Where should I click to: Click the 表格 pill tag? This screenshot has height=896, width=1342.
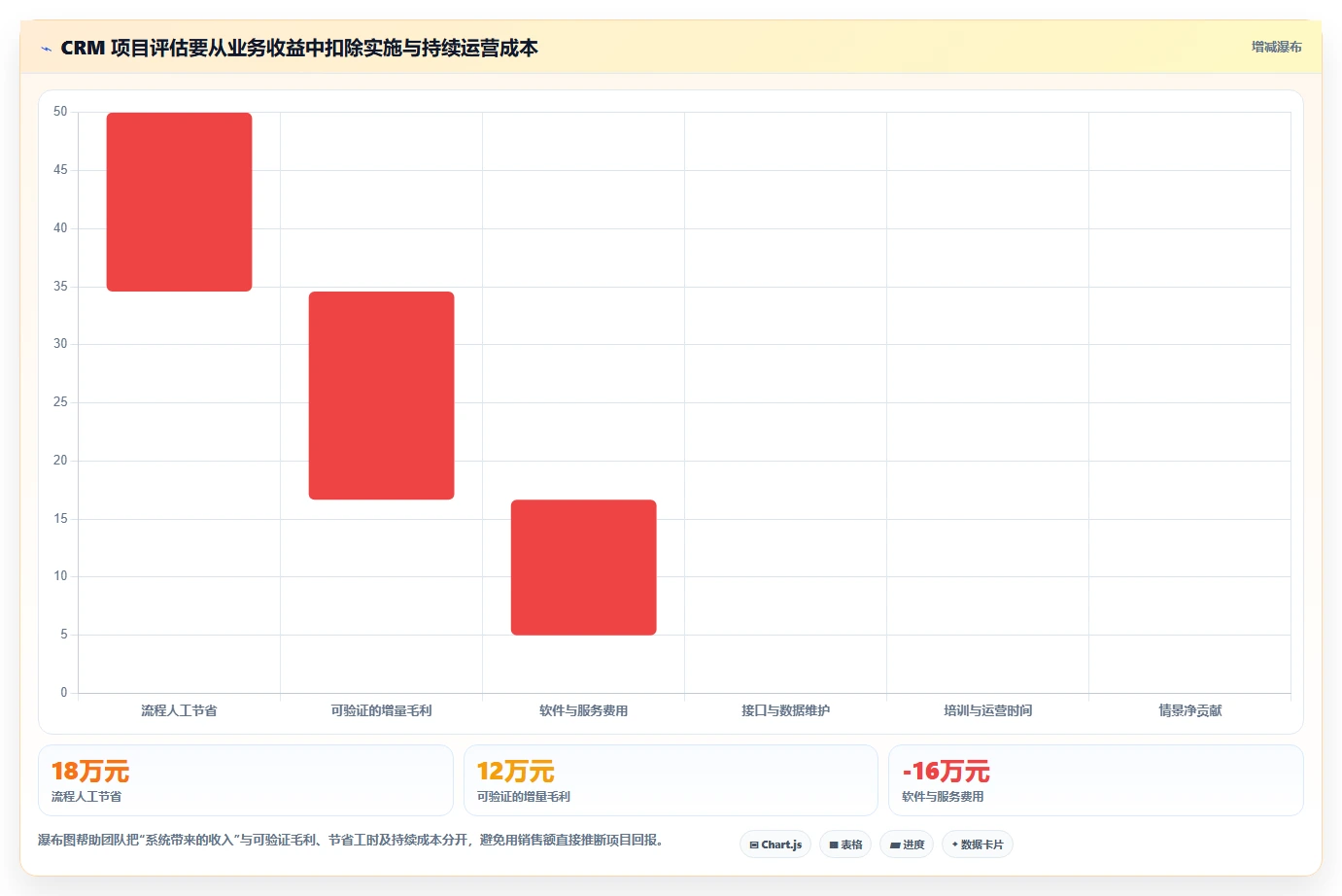coord(845,844)
